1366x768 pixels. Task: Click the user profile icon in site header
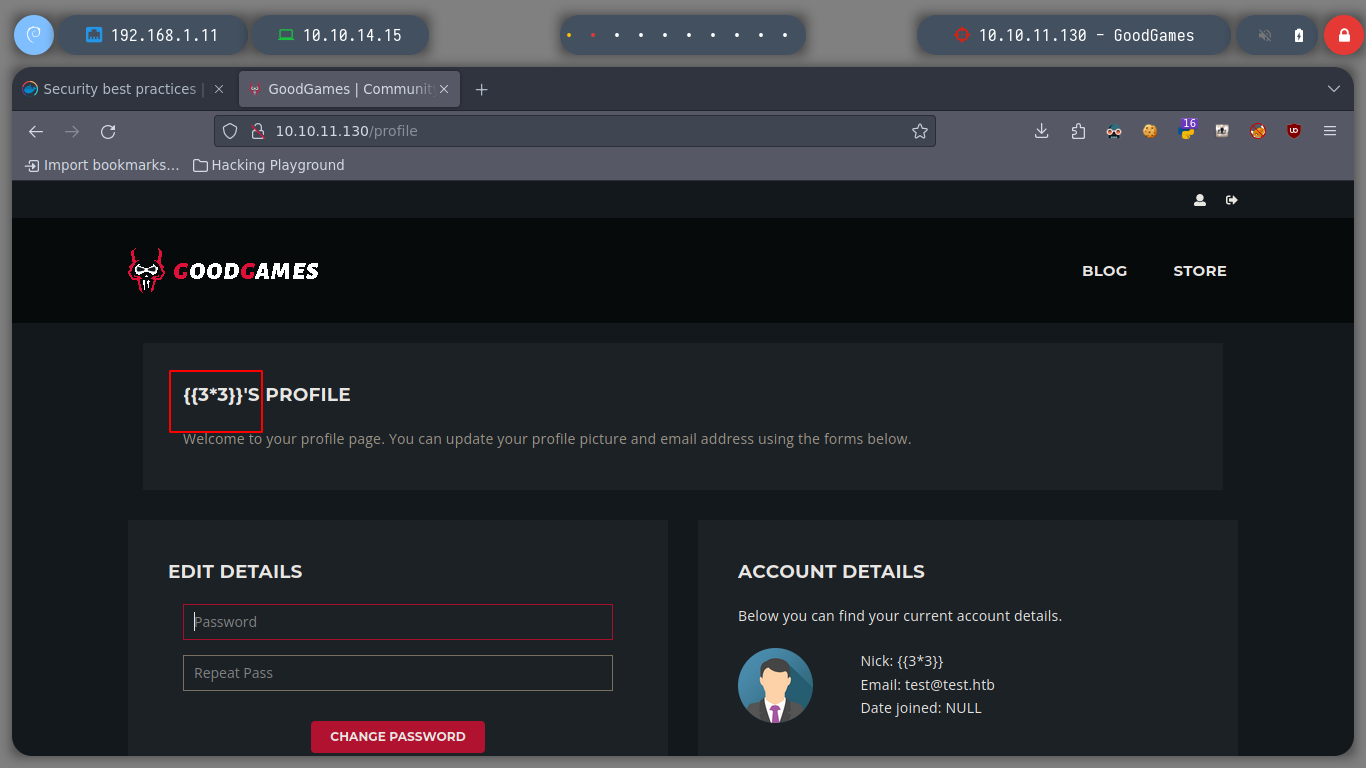[x=1200, y=200]
